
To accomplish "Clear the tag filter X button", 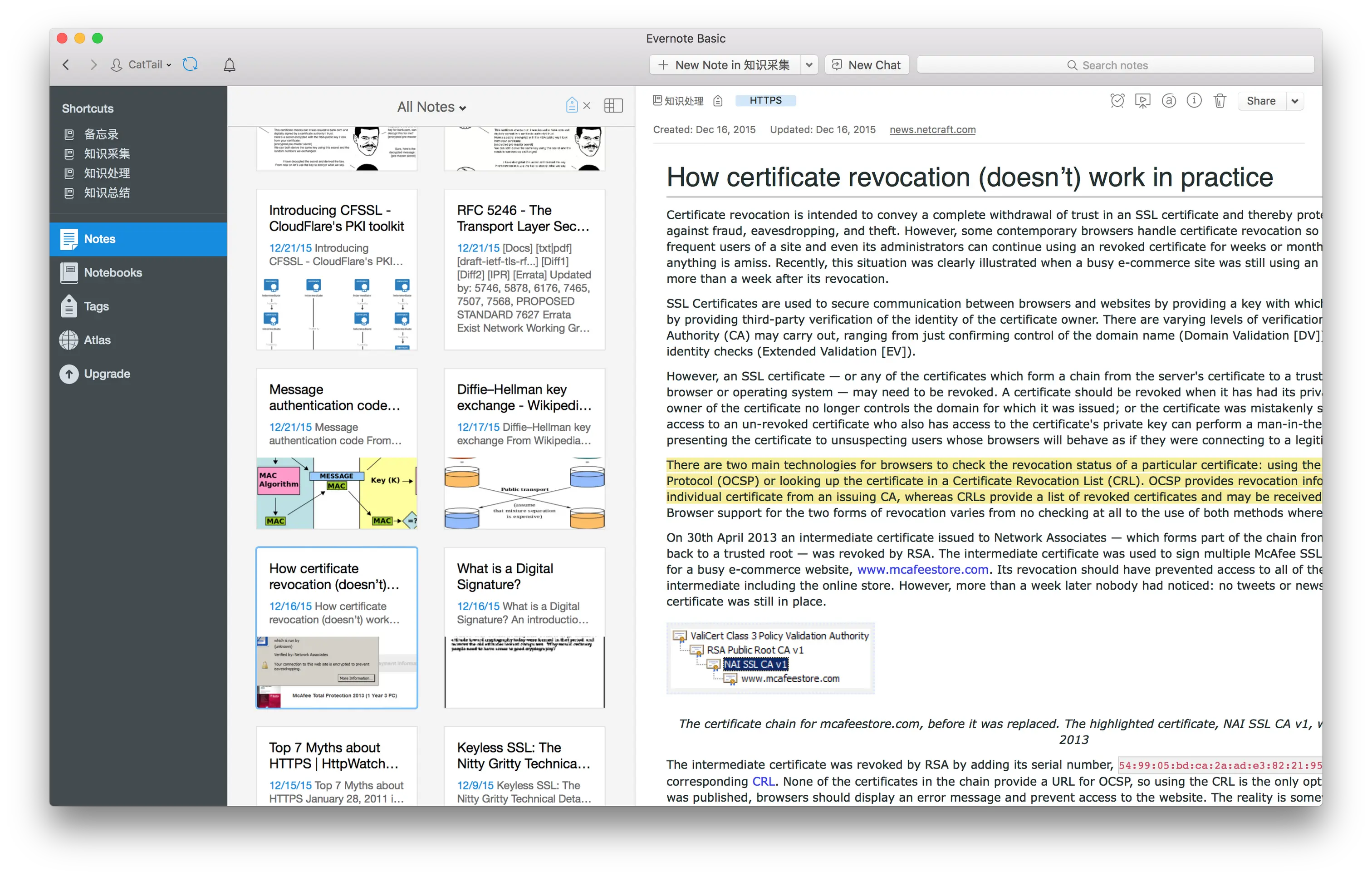I will (587, 106).
